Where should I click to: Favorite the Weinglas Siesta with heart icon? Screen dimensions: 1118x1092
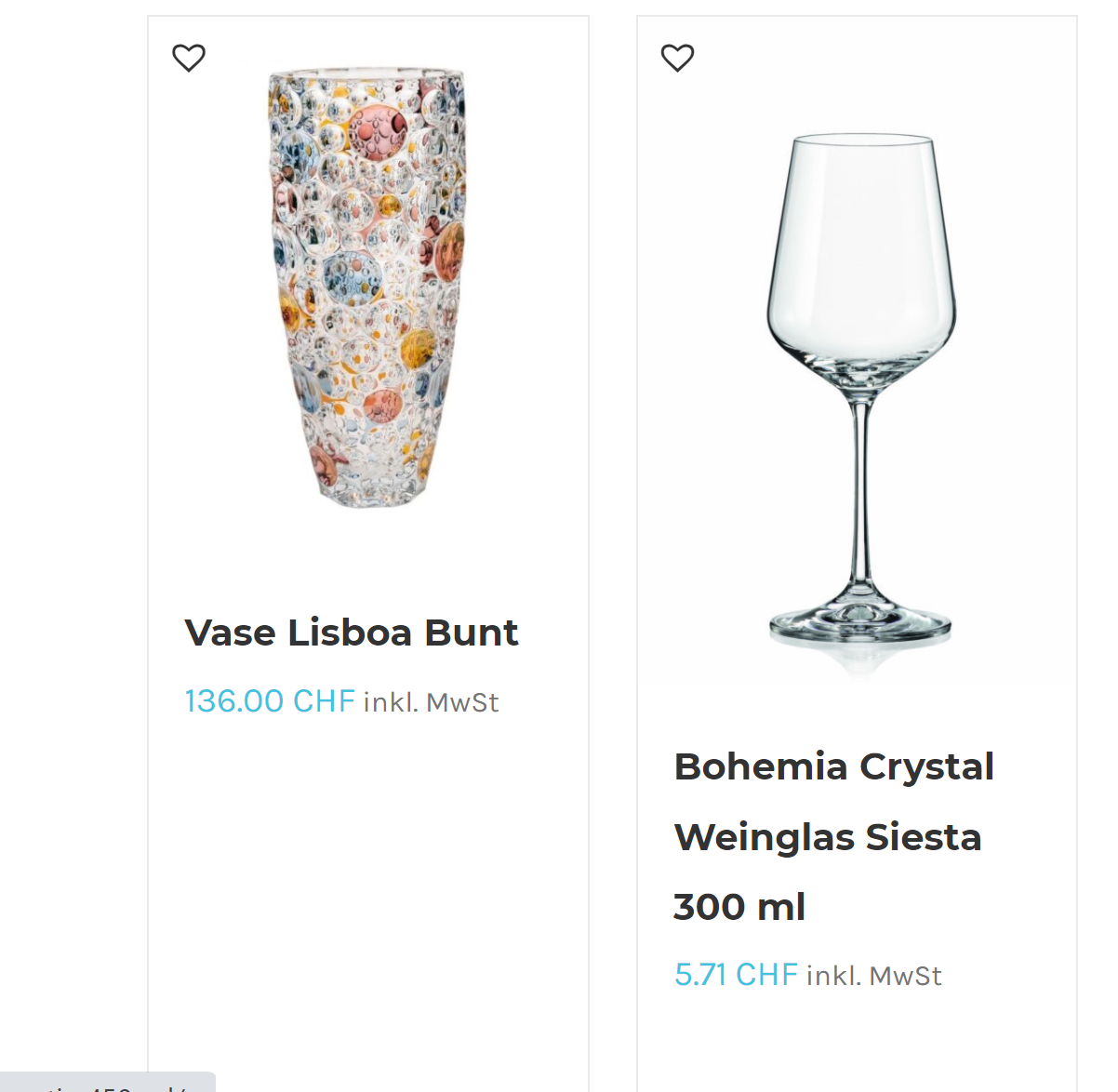[677, 58]
